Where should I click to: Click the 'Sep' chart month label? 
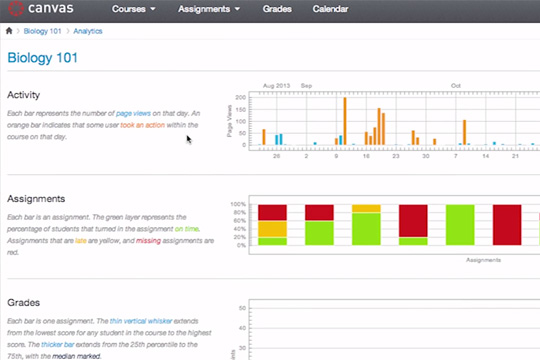click(306, 85)
